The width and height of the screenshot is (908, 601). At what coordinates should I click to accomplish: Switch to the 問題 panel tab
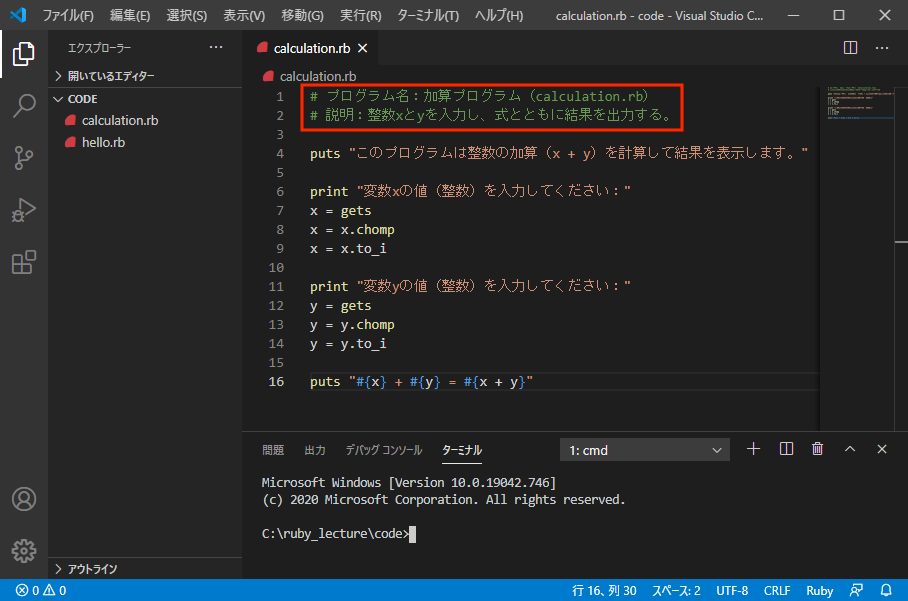[x=273, y=450]
